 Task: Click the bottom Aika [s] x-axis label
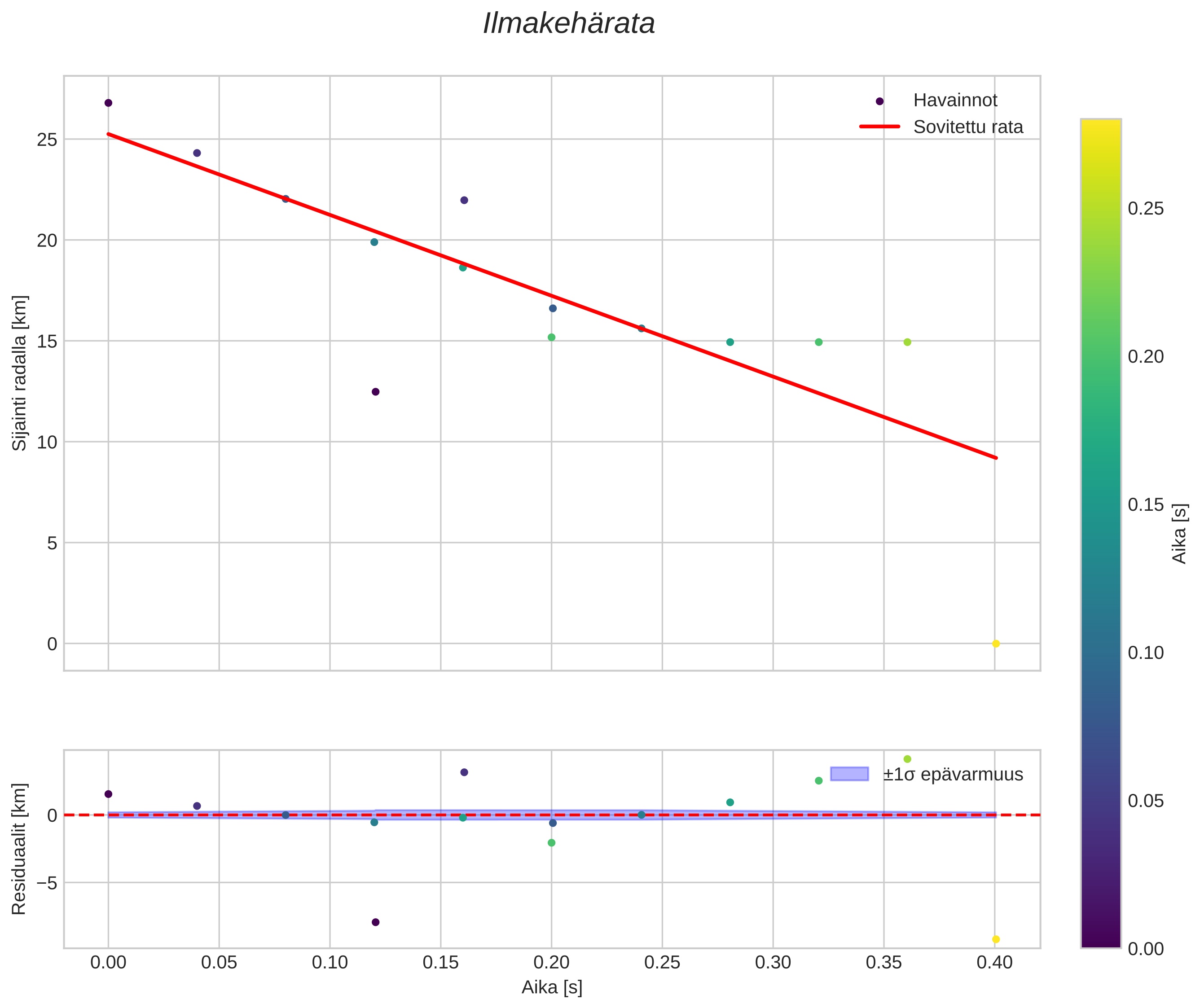click(551, 987)
